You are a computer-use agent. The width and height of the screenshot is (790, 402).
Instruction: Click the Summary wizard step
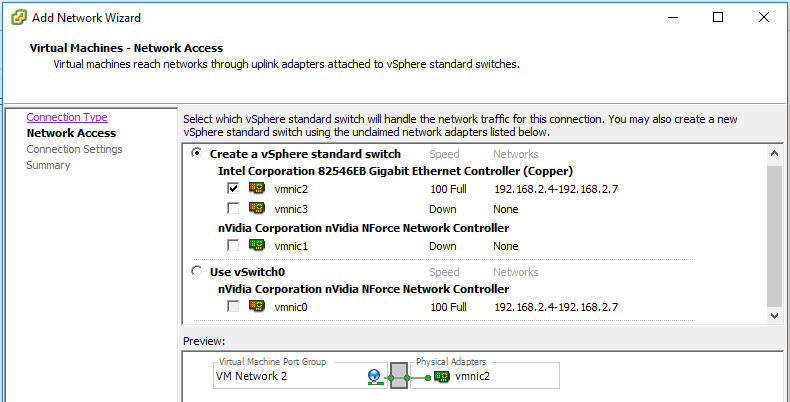point(48,165)
